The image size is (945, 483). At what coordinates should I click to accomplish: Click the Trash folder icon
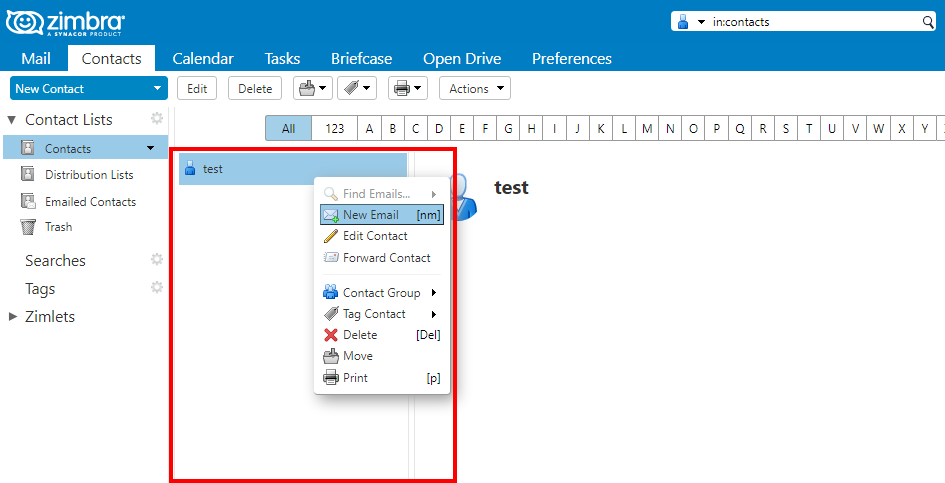[x=28, y=227]
